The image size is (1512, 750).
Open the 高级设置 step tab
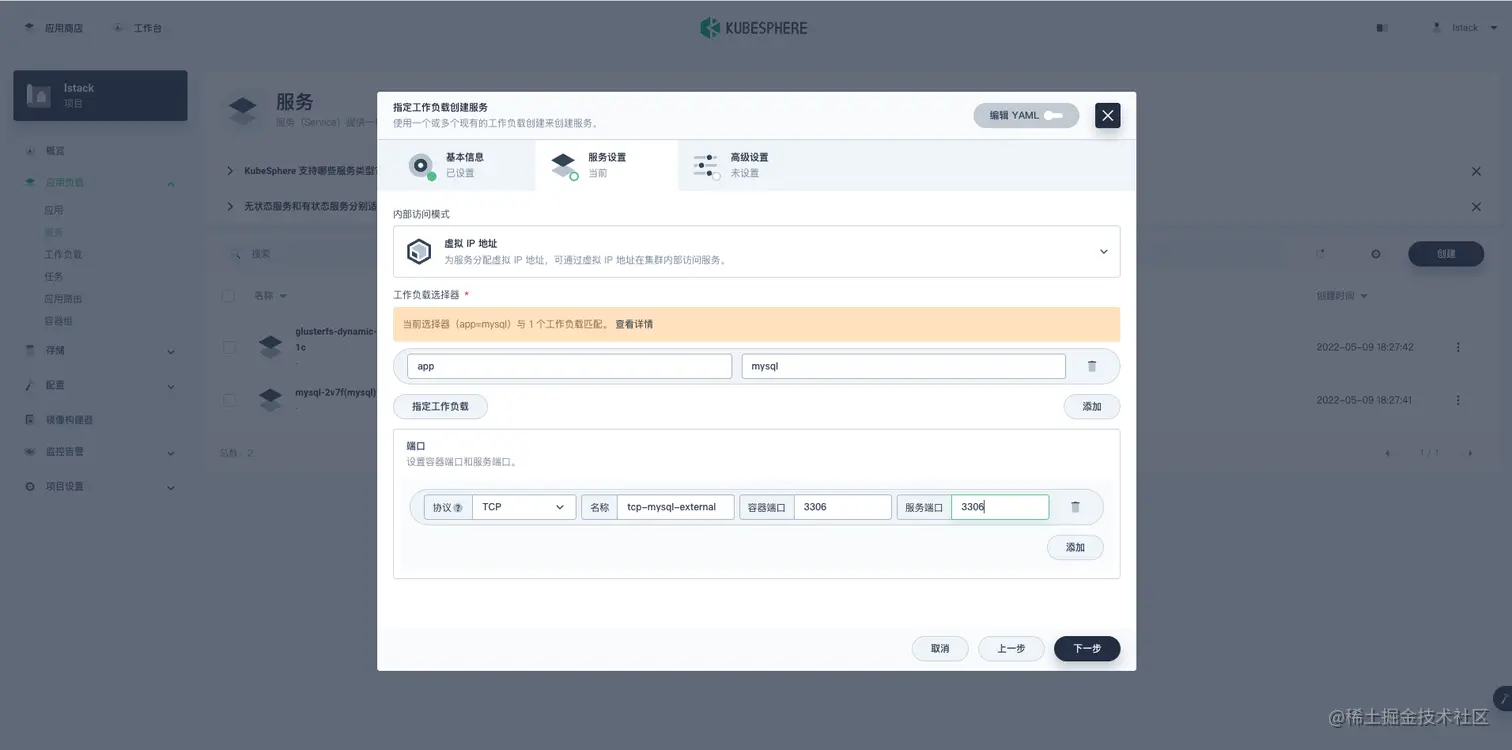point(748,165)
